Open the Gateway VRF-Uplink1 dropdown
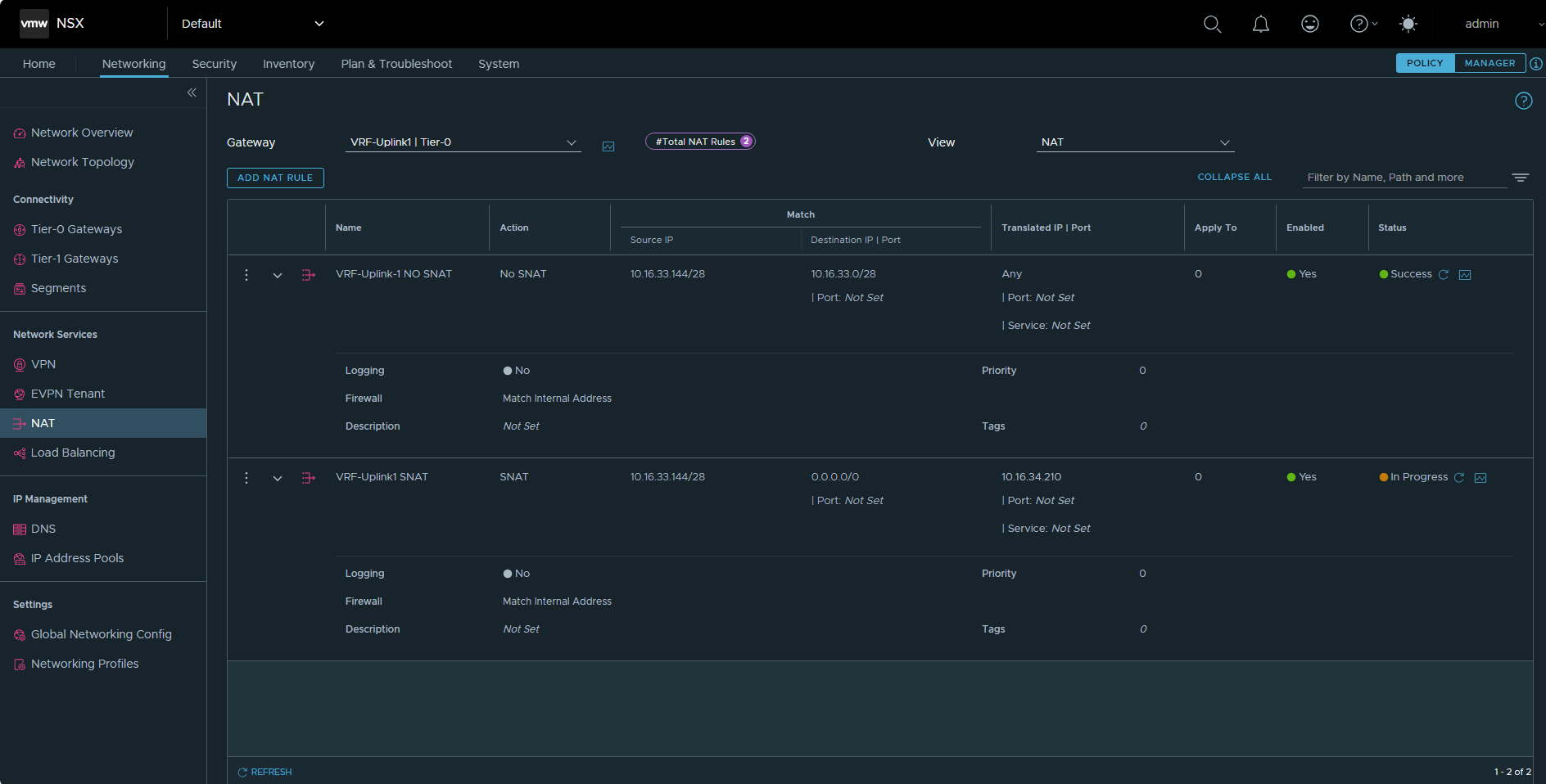Viewport: 1546px width, 784px height. 463,142
